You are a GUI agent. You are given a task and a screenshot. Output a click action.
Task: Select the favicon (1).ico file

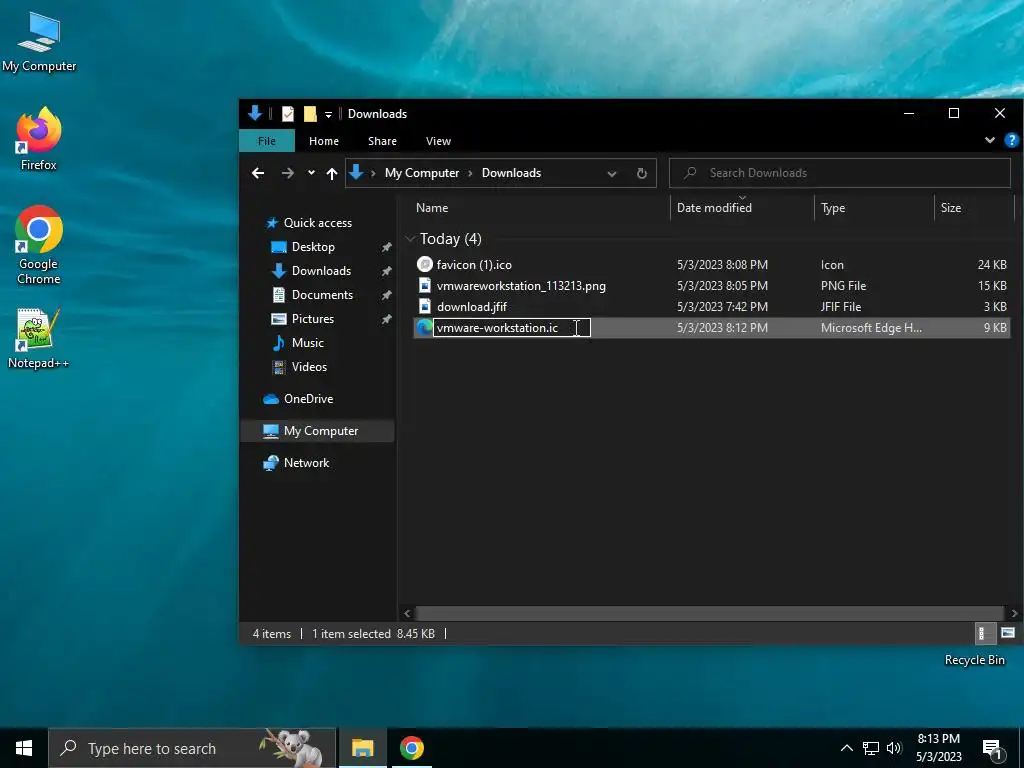473,264
